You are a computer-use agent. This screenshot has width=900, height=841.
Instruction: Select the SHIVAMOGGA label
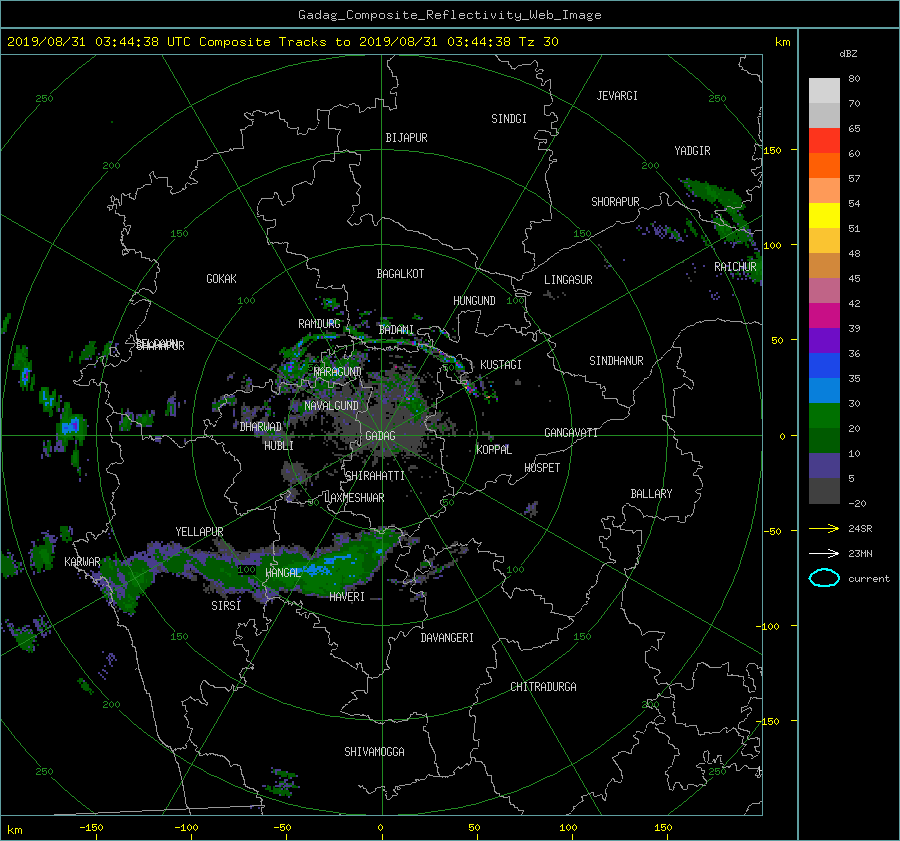pos(374,752)
